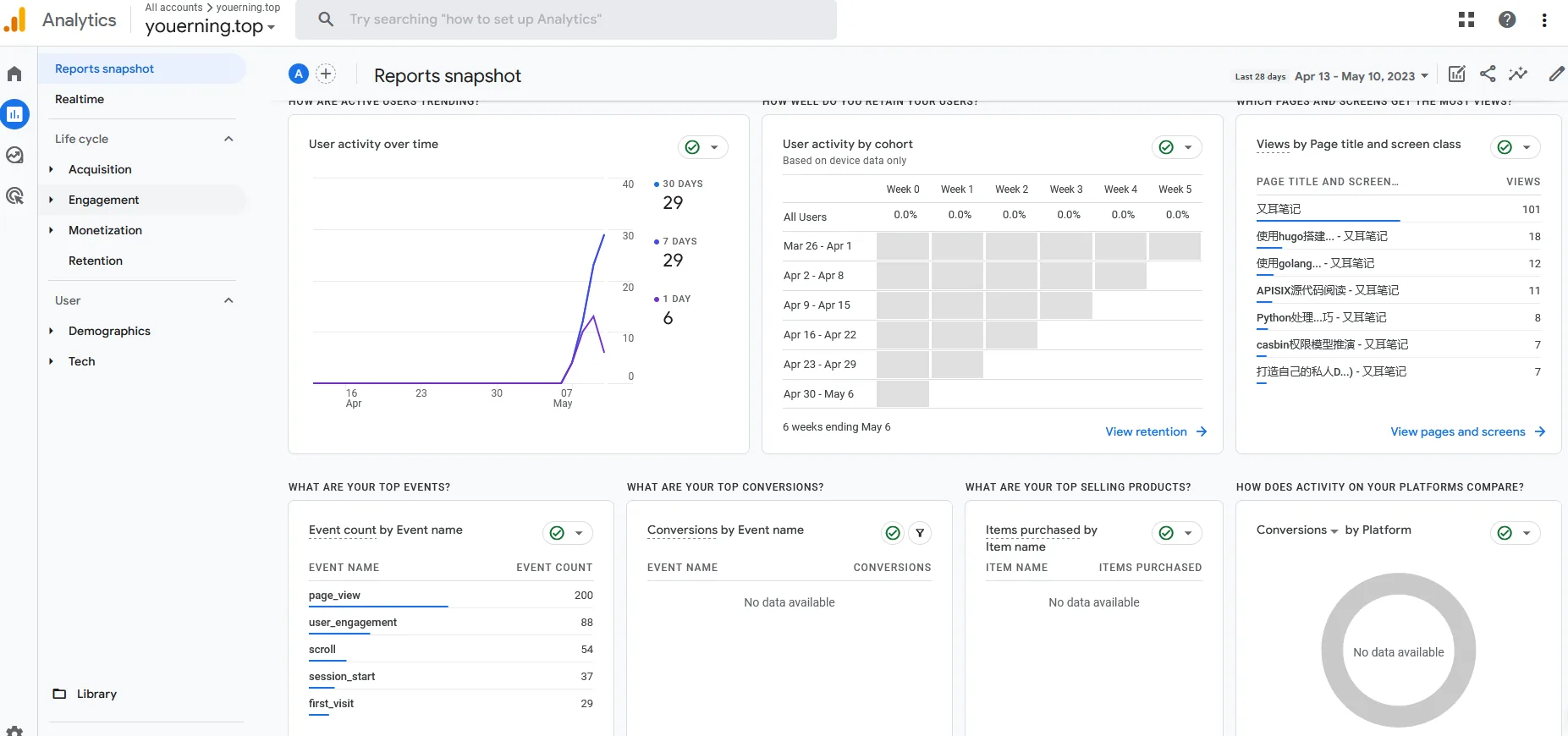Open dropdown arrow on User activity over time card
This screenshot has height=736, width=1568.
pos(714,147)
